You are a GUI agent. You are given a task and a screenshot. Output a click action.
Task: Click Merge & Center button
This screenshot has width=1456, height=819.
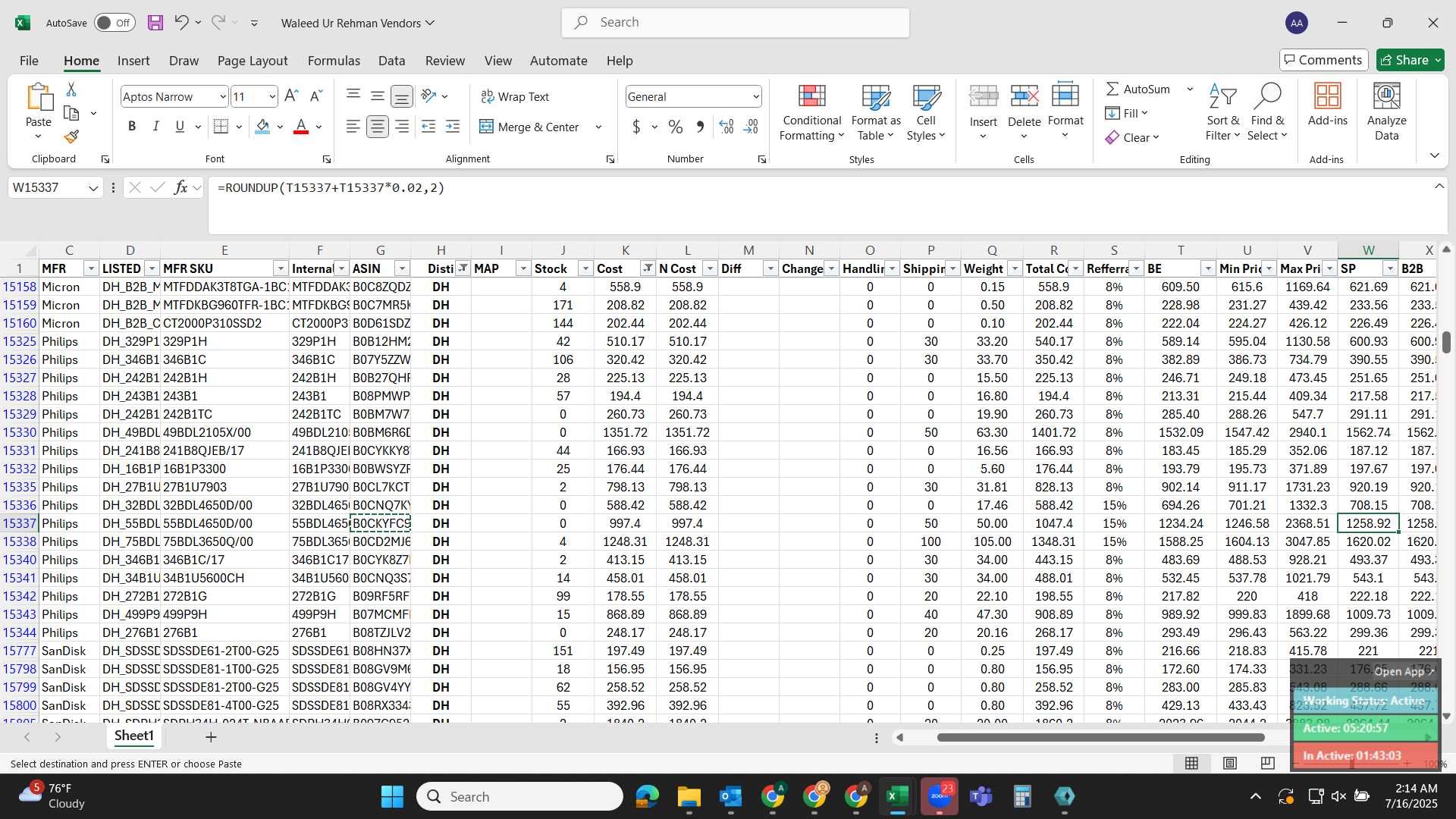pos(529,127)
